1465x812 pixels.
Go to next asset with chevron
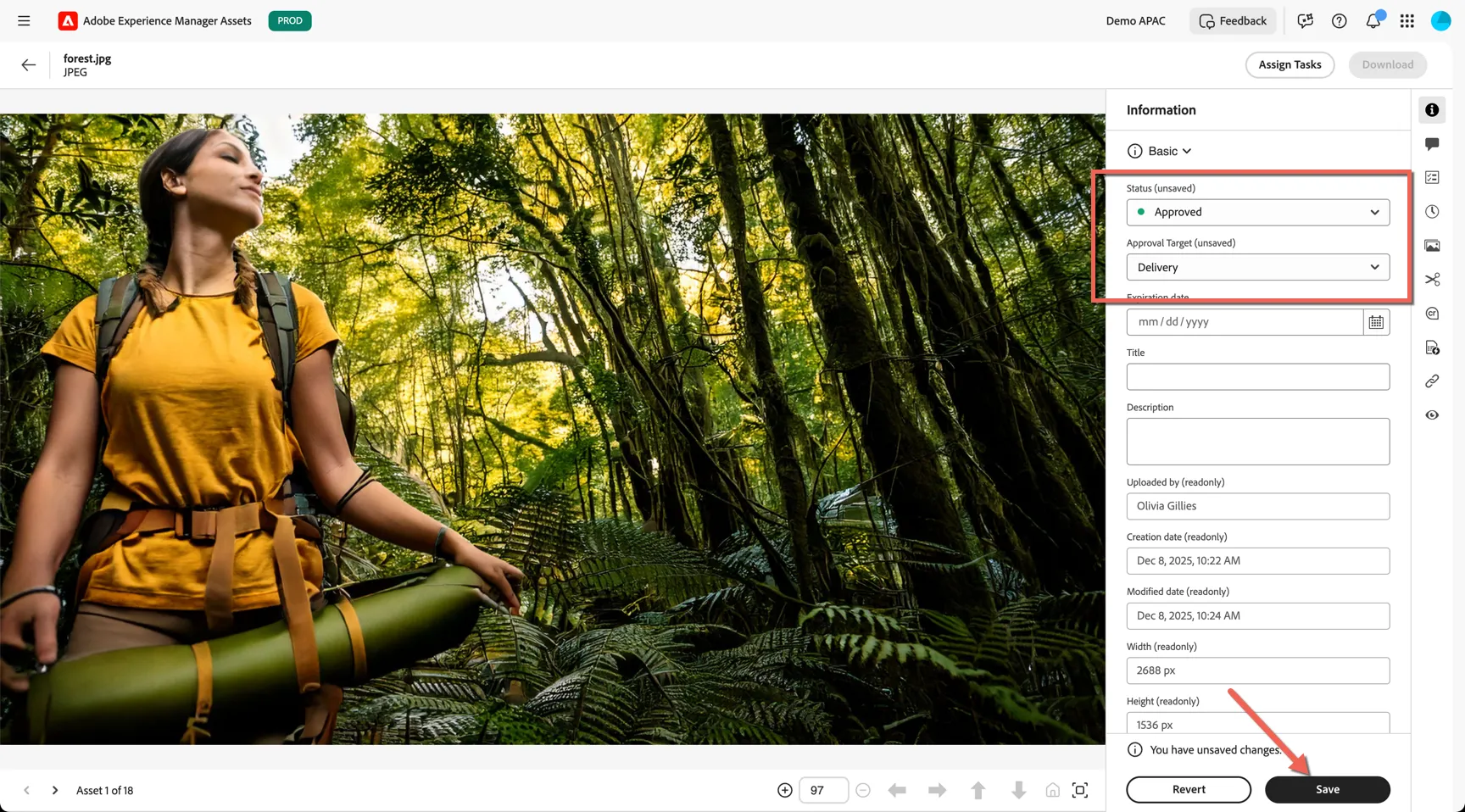(55, 790)
